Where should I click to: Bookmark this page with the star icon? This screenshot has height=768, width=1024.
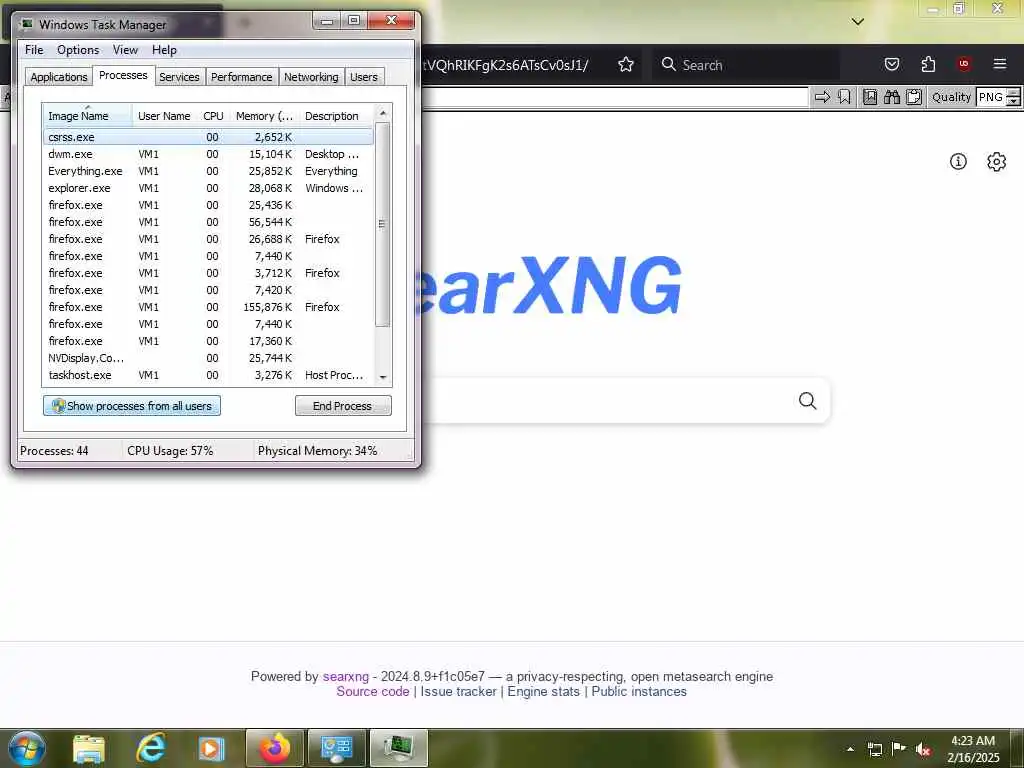tap(626, 65)
